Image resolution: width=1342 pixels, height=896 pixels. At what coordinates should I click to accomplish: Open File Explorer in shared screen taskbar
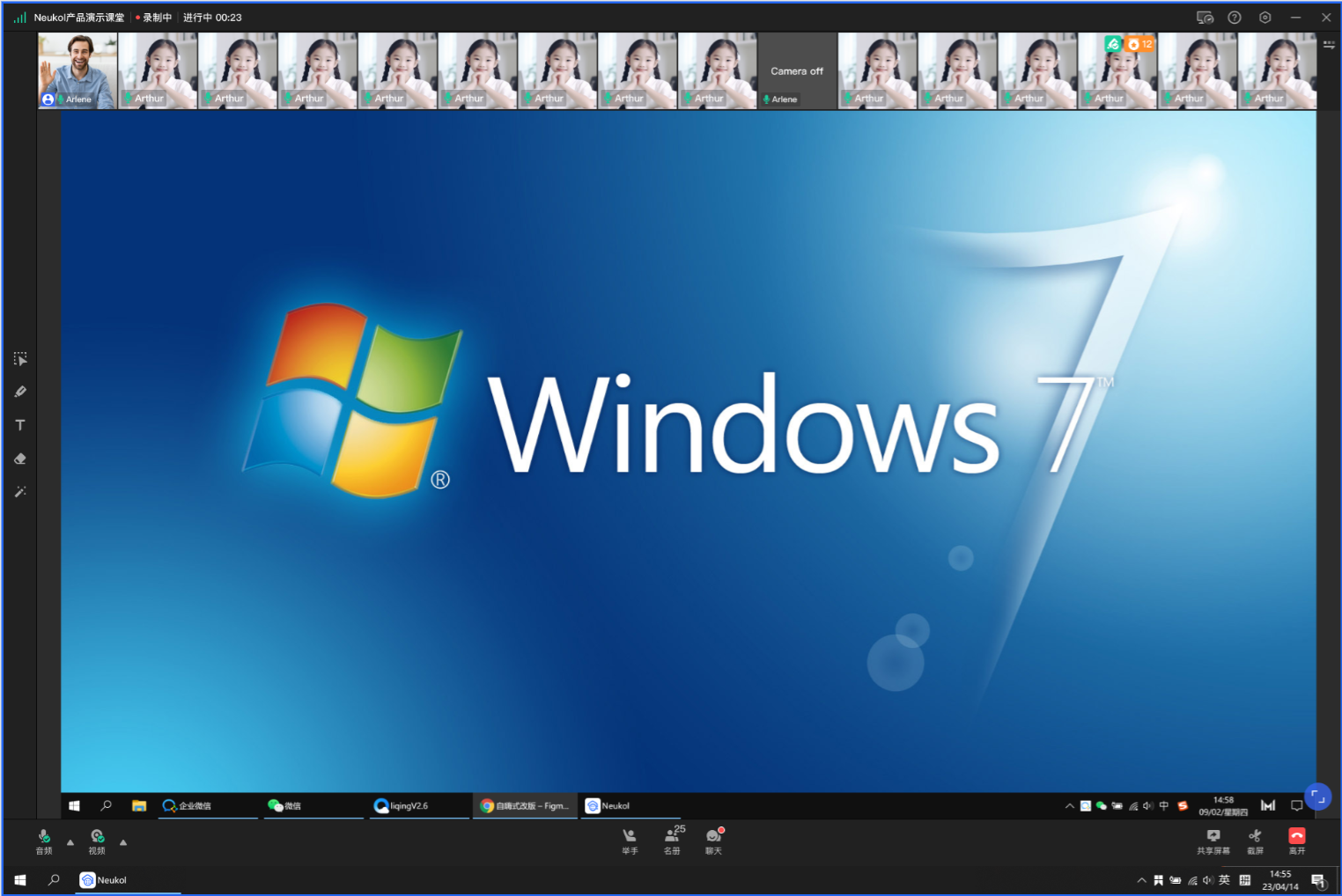click(x=139, y=805)
